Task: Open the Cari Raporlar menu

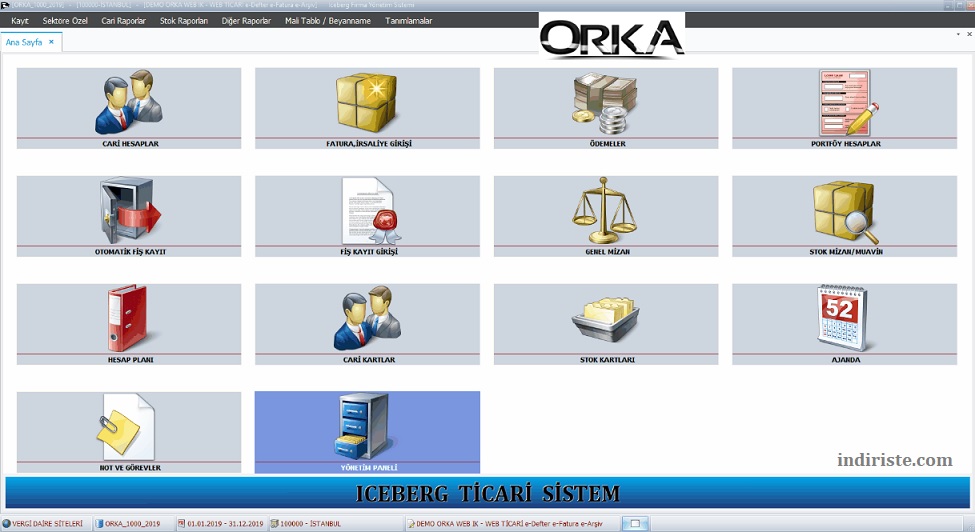Action: click(123, 21)
